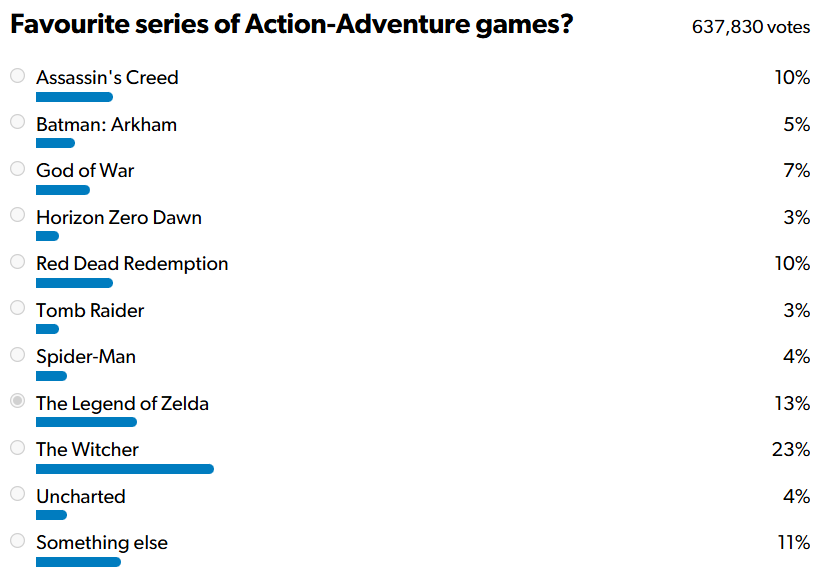The height and width of the screenshot is (581, 825).
Task: Select Red Dead Redemption radio button
Action: tap(17, 262)
